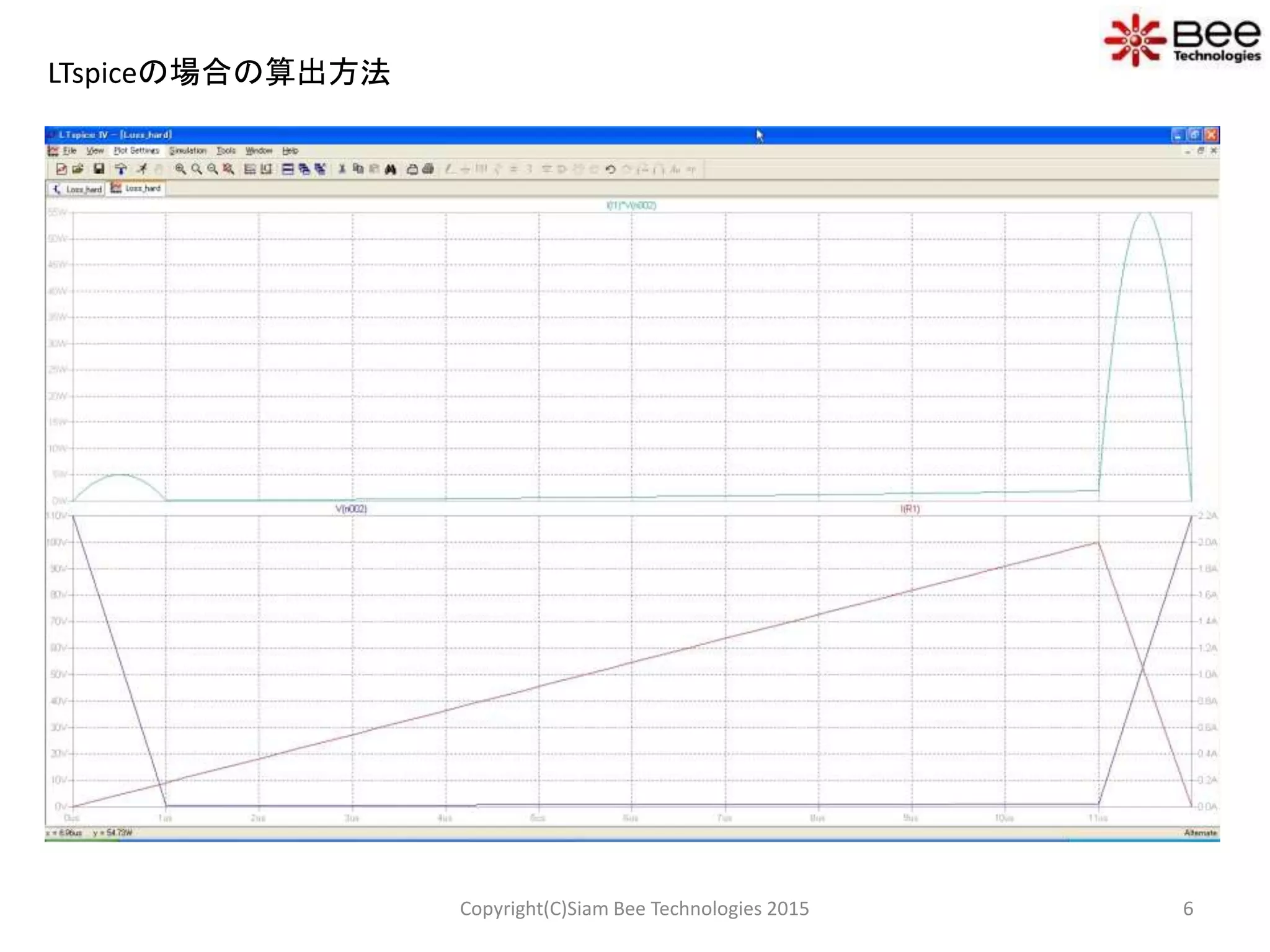Viewport: 1270px width, 952px height.
Task: Open Control Panel via hammer icon
Action: pos(121,169)
